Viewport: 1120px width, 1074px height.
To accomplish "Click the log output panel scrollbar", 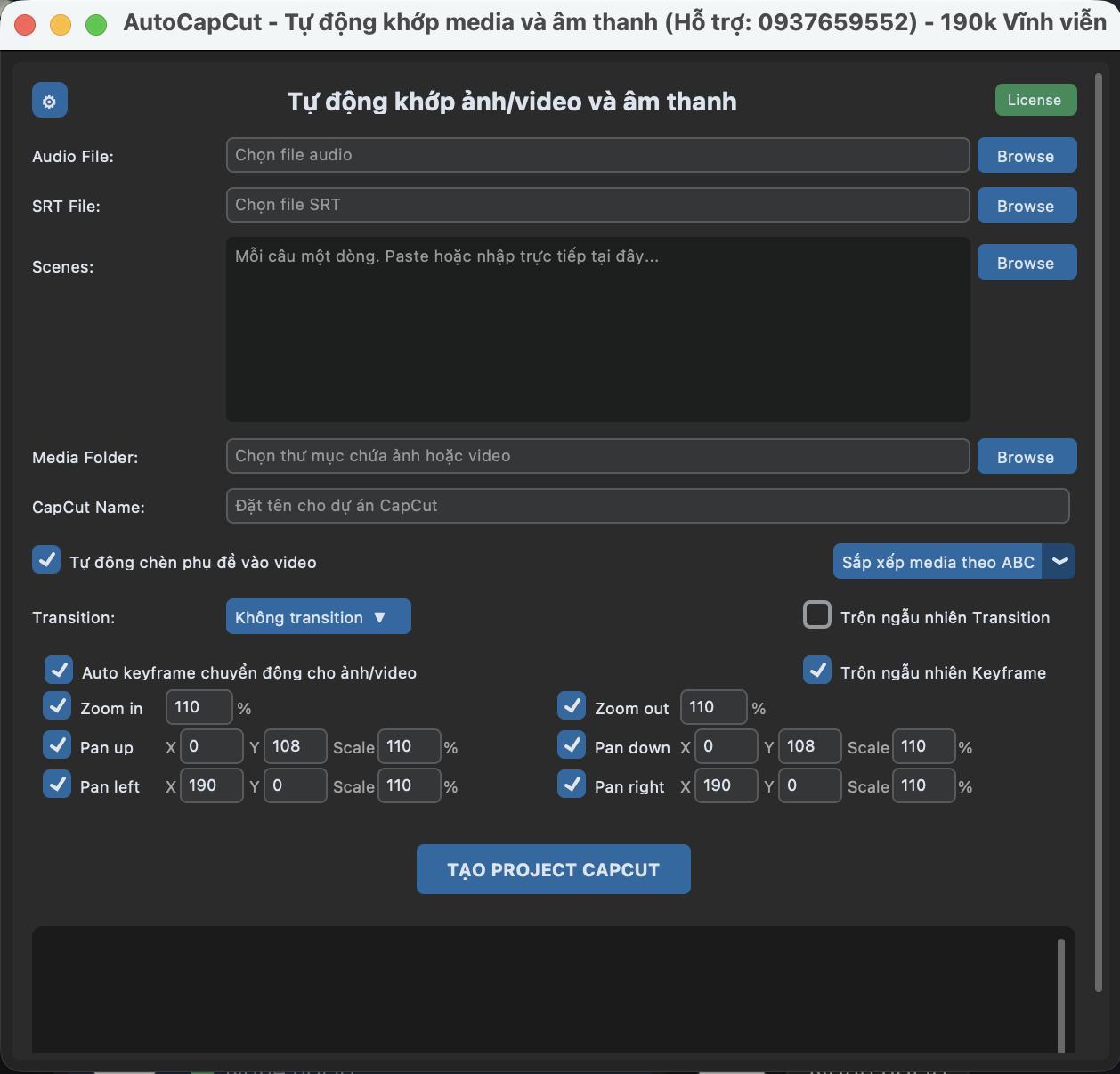I will (x=1061, y=995).
